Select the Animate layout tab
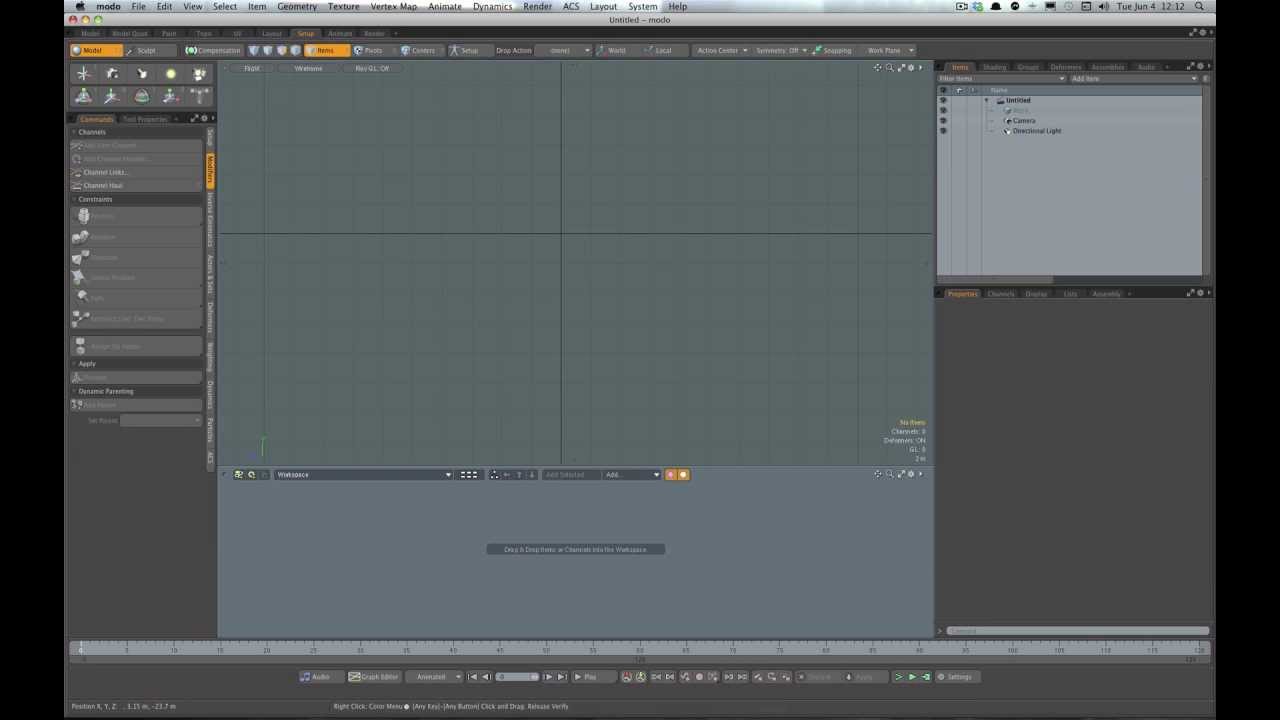Image resolution: width=1280 pixels, height=720 pixels. [340, 33]
